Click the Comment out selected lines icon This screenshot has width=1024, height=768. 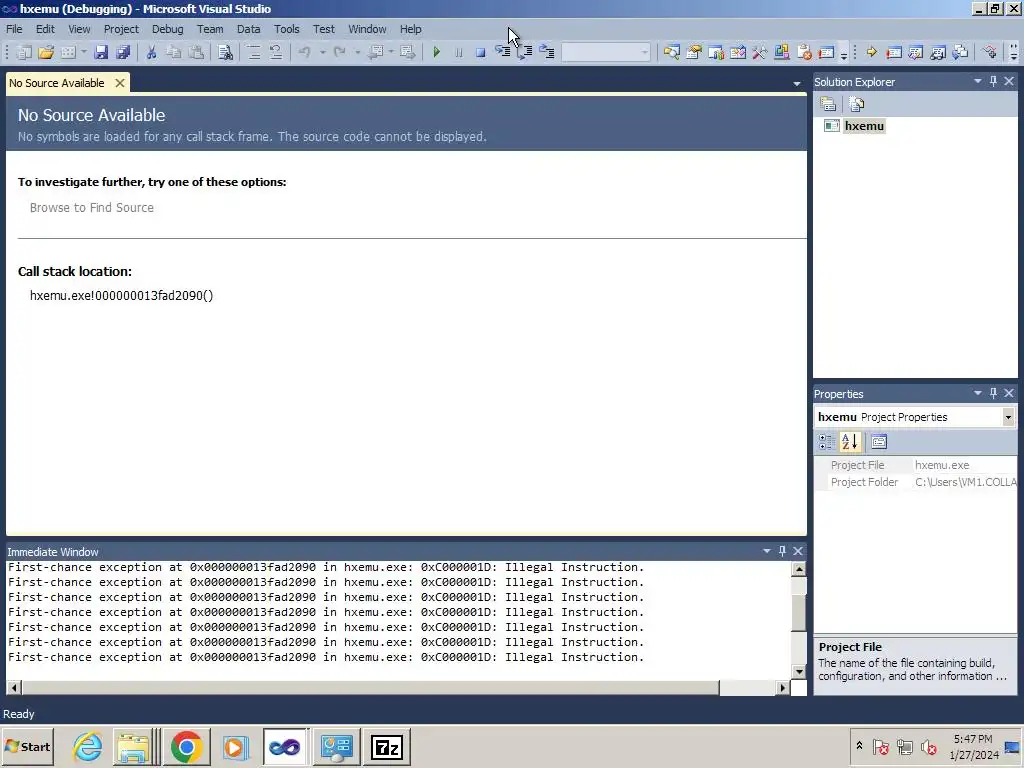click(253, 52)
